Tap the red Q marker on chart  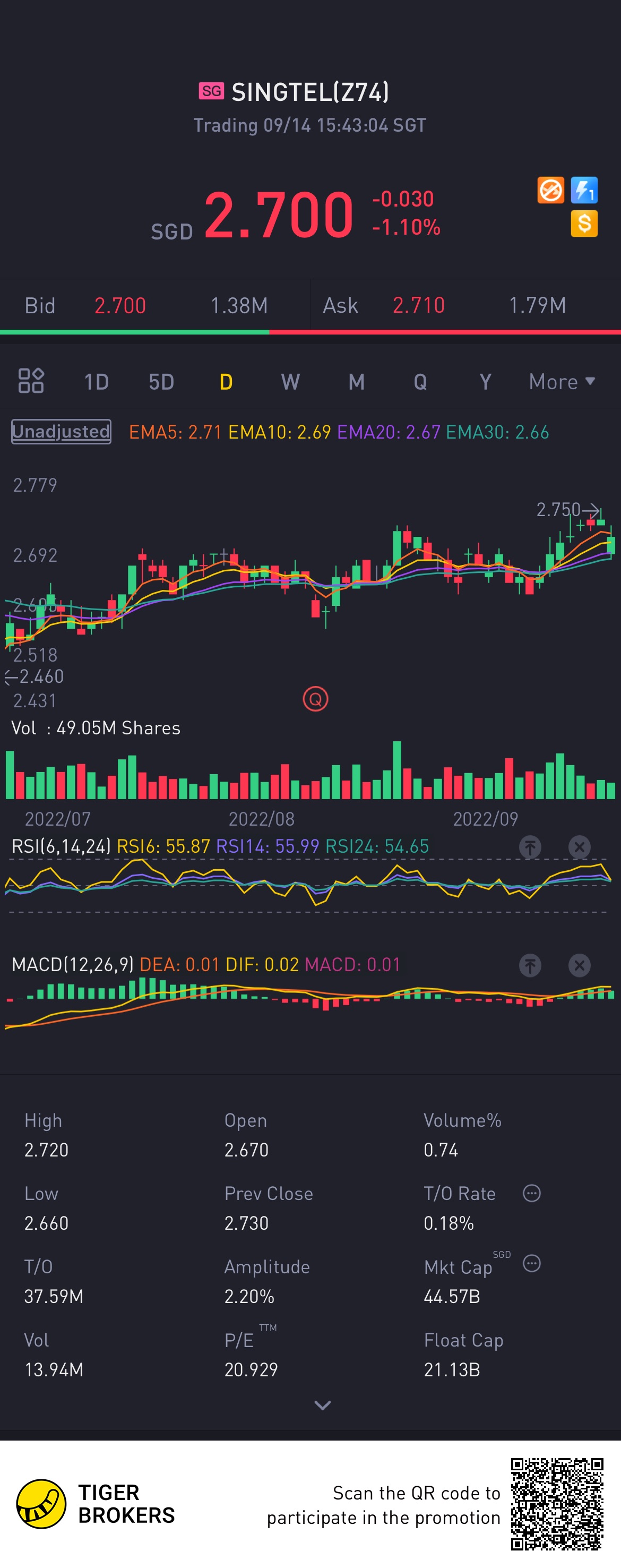click(x=315, y=699)
